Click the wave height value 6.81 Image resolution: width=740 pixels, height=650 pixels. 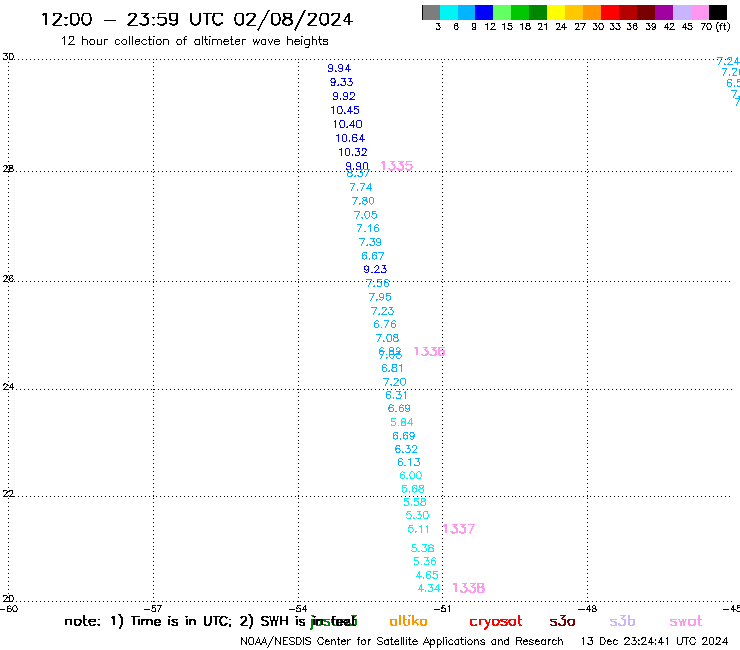click(392, 368)
